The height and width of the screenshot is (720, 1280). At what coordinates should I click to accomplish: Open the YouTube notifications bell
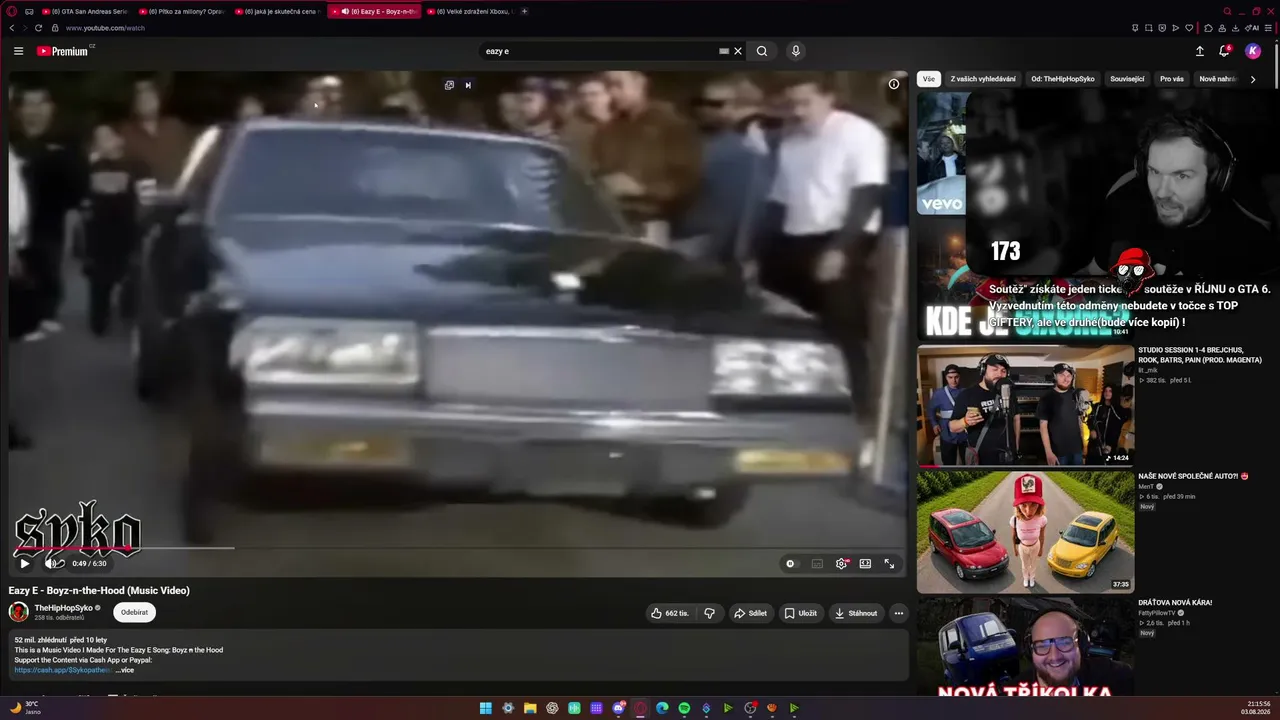(1224, 51)
